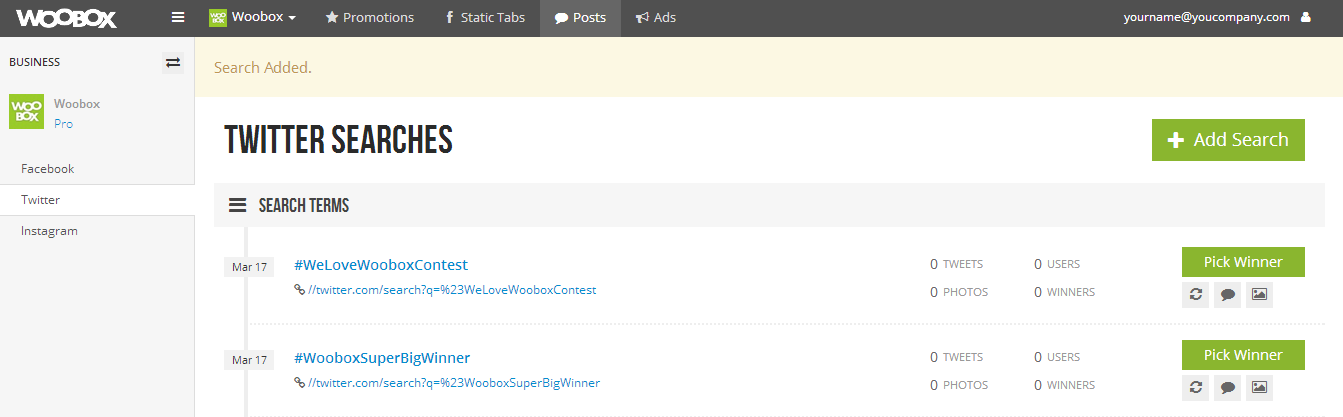View photos icon for #WooboxSuperBigWinner
The image size is (1343, 417).
click(x=1259, y=387)
